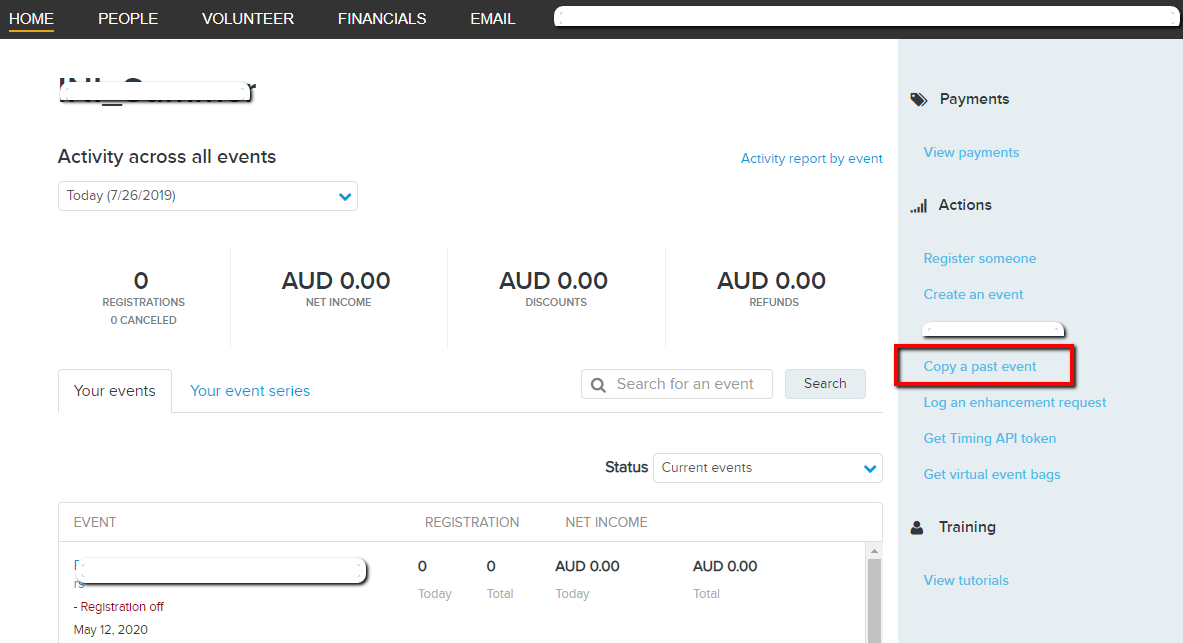Expand the Status Current events dropdown
This screenshot has height=643, width=1183.
click(x=767, y=468)
